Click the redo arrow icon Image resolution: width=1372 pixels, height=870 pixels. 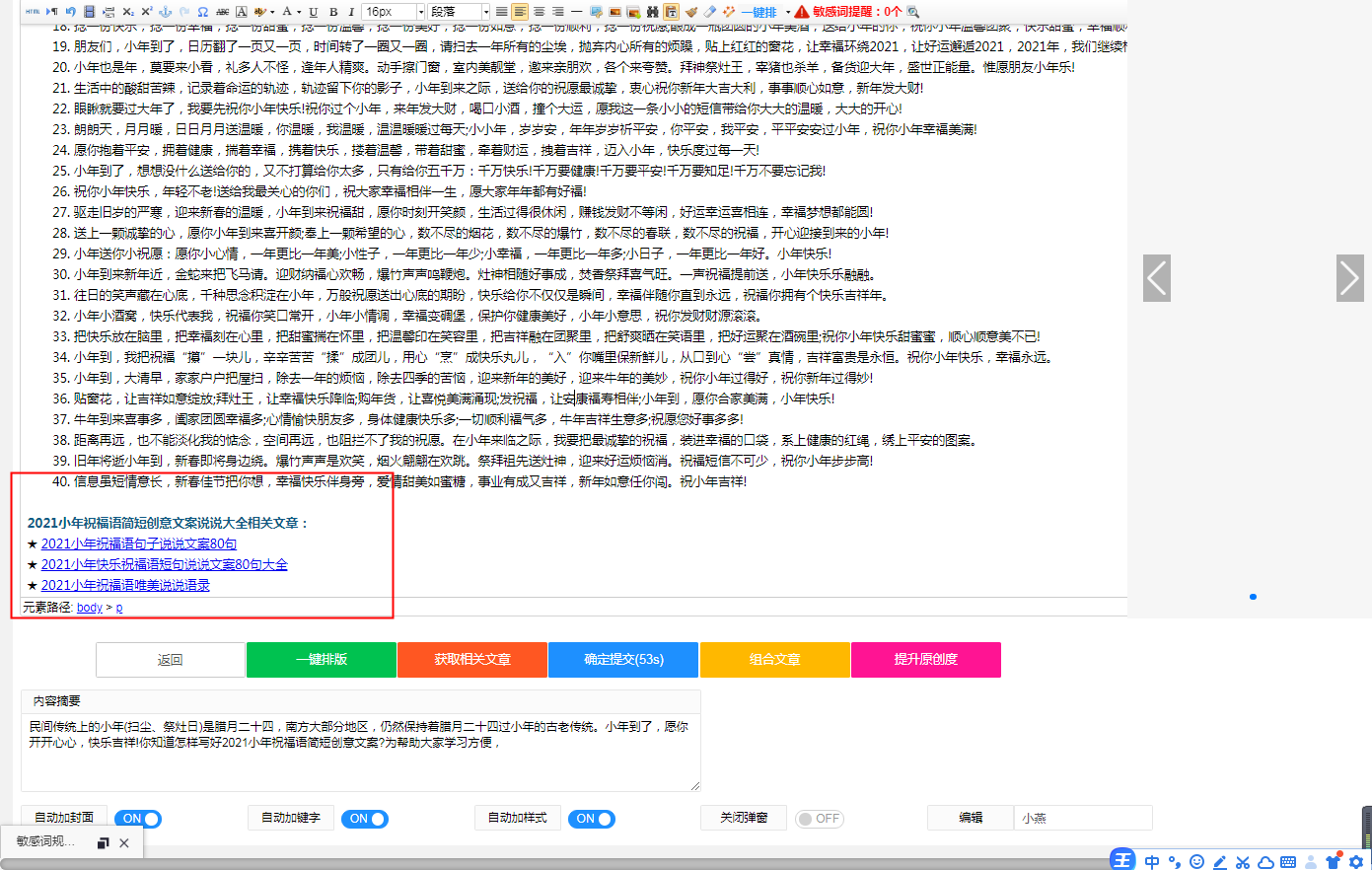click(184, 12)
